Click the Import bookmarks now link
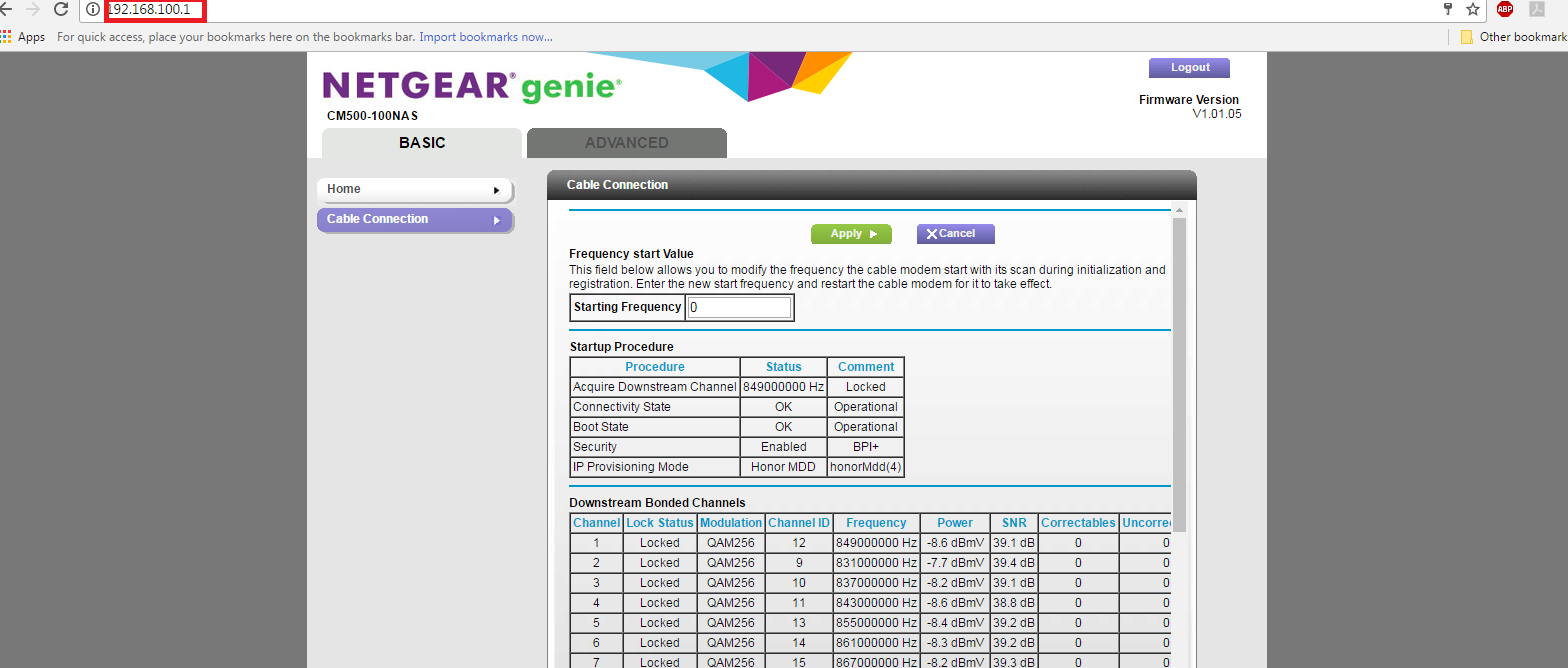This screenshot has width=1568, height=668. click(486, 37)
